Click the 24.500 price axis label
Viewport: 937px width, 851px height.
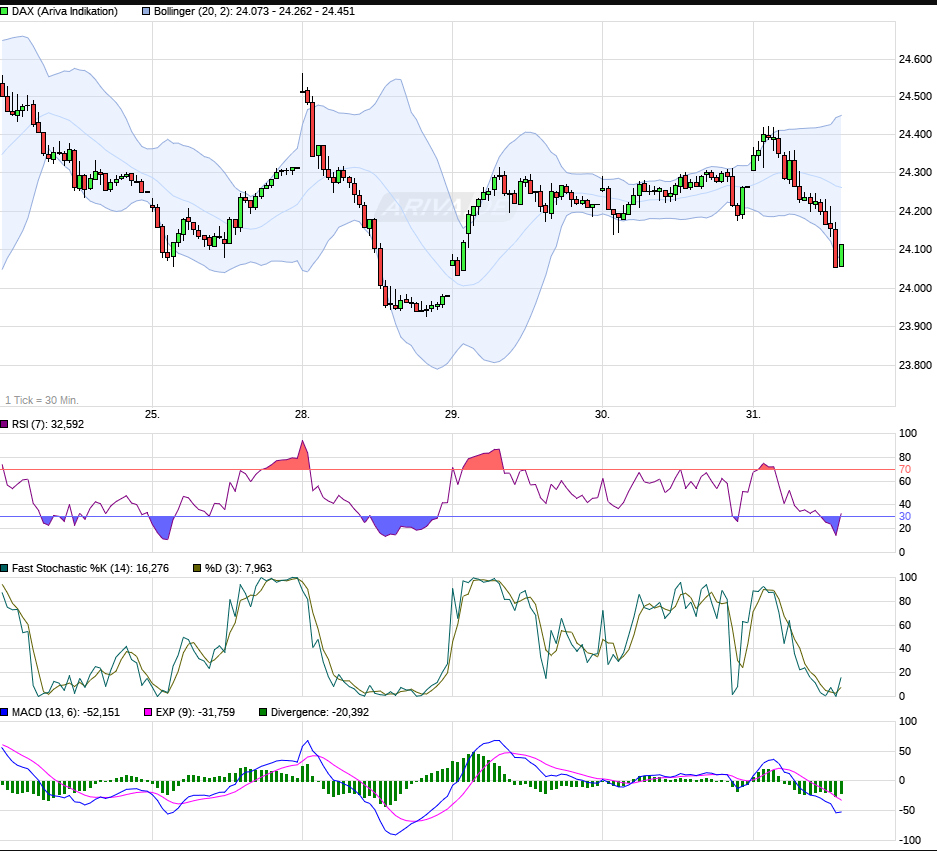[x=915, y=96]
